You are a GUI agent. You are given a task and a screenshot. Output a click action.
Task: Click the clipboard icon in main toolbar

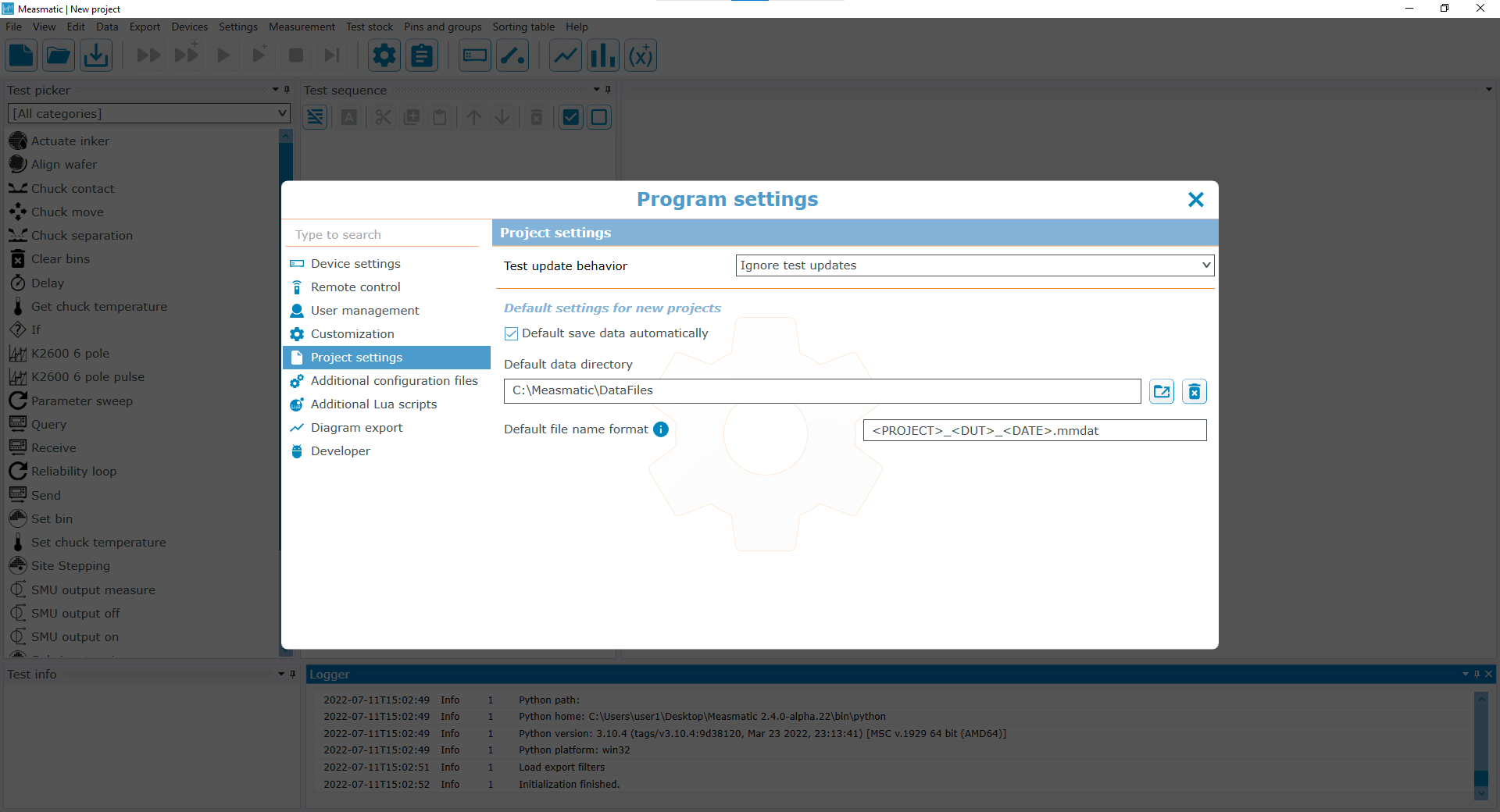click(x=422, y=55)
